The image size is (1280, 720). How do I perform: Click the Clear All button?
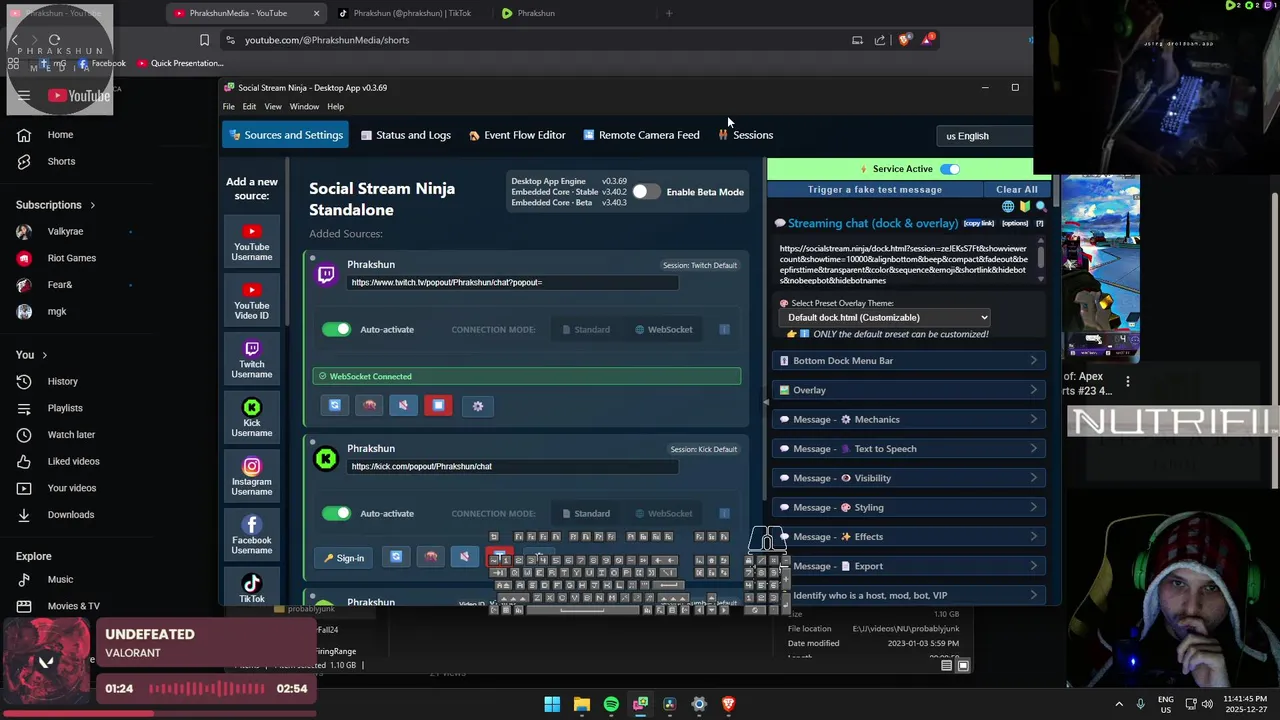1017,189
